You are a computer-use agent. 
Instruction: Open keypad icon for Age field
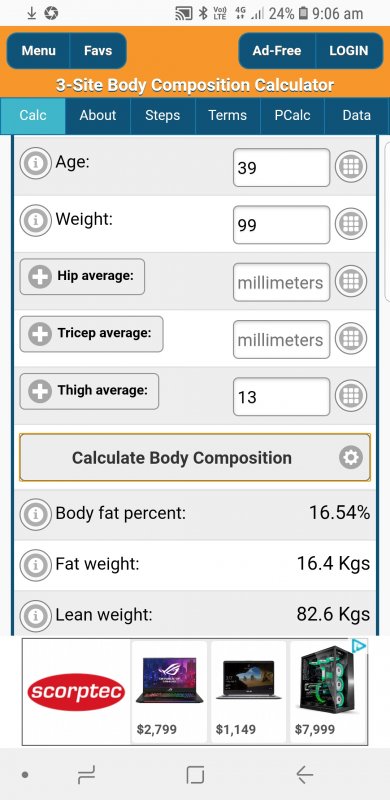pos(351,166)
